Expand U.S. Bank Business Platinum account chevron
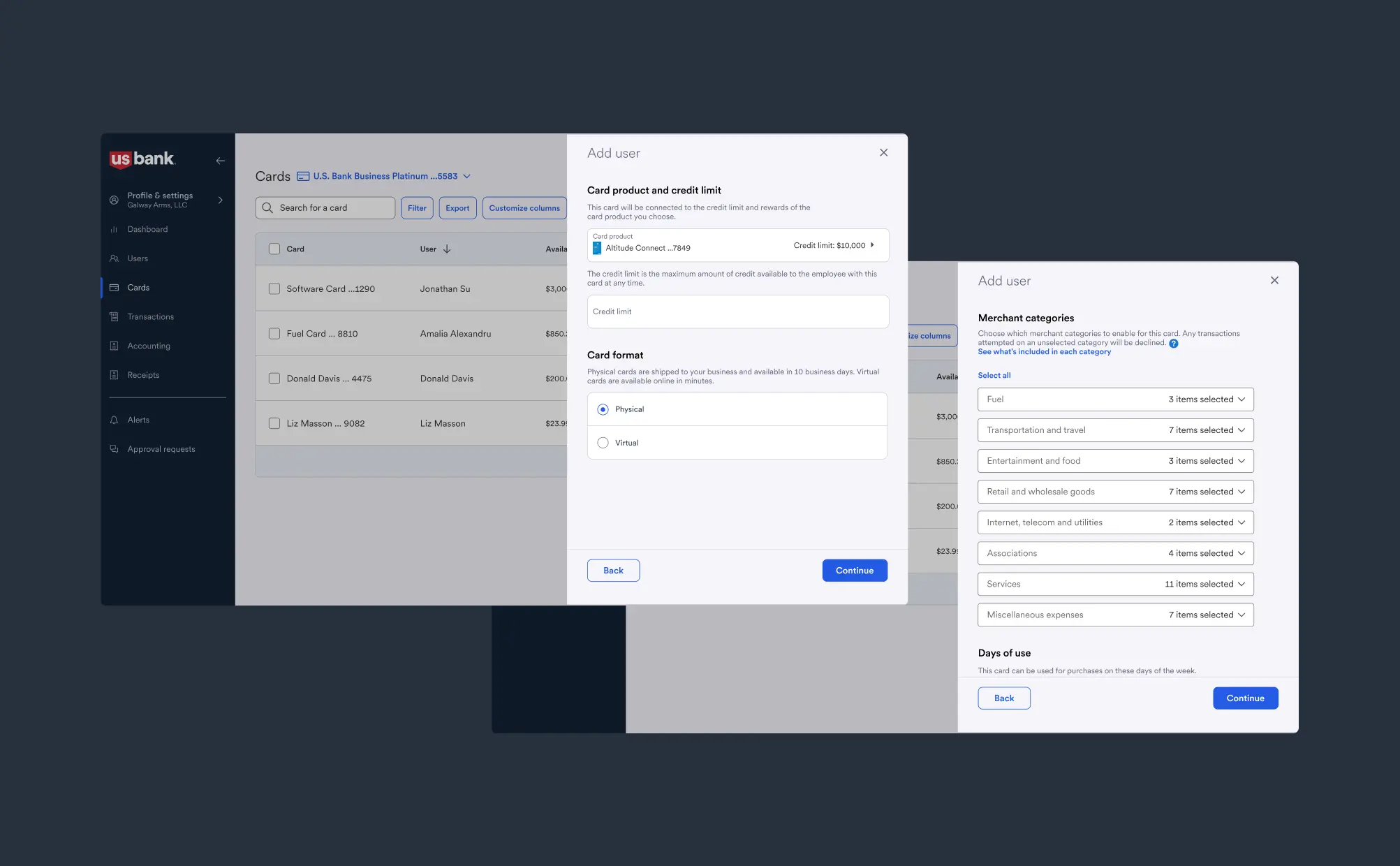 [x=467, y=176]
